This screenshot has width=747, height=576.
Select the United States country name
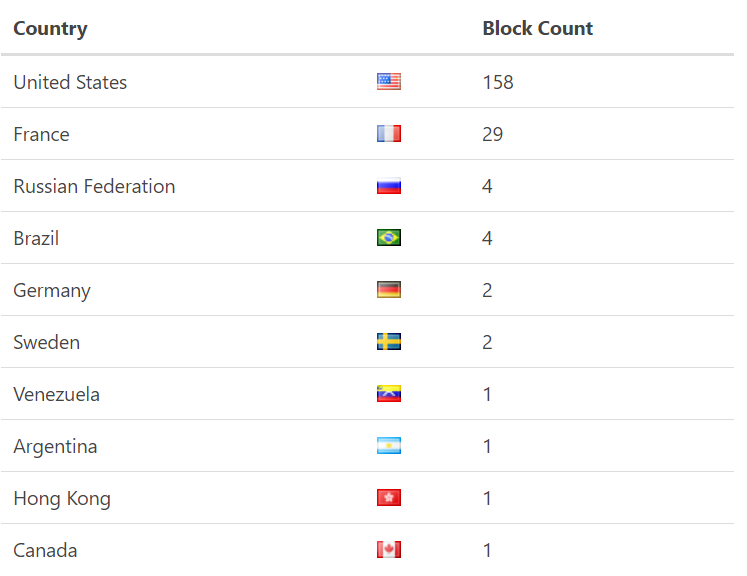pyautogui.click(x=70, y=82)
